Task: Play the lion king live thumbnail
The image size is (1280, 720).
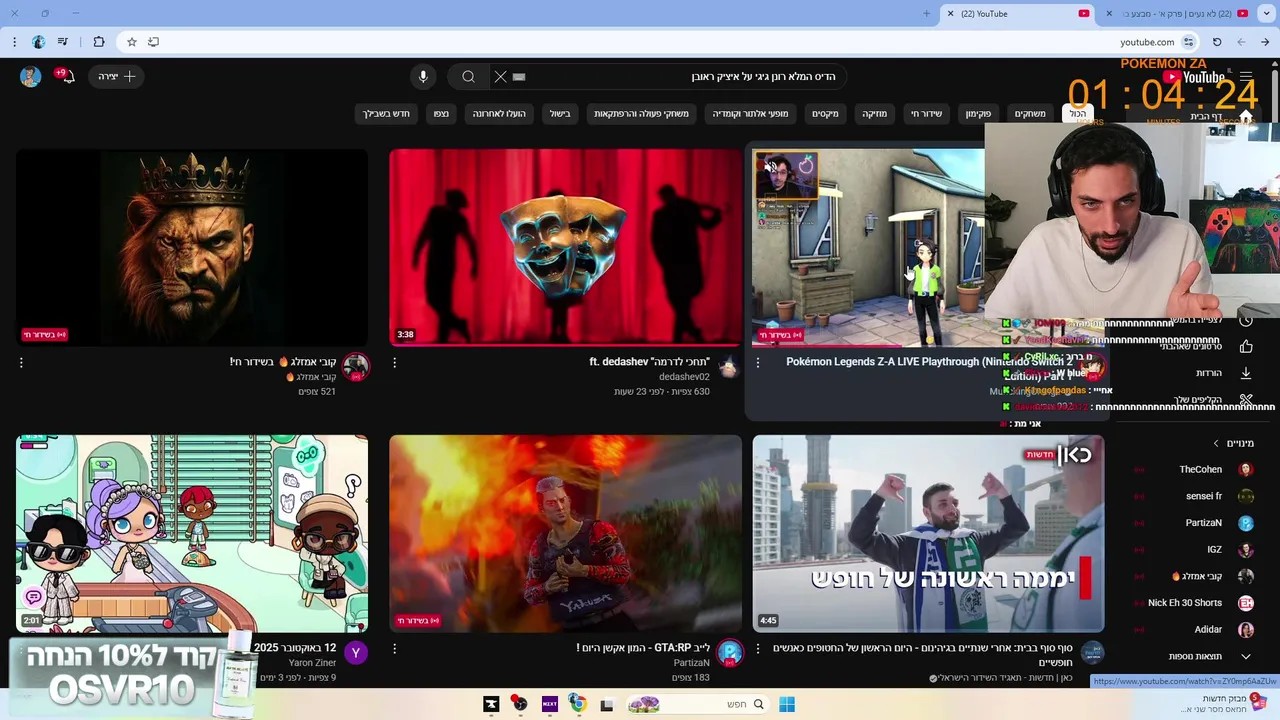Action: click(x=192, y=247)
